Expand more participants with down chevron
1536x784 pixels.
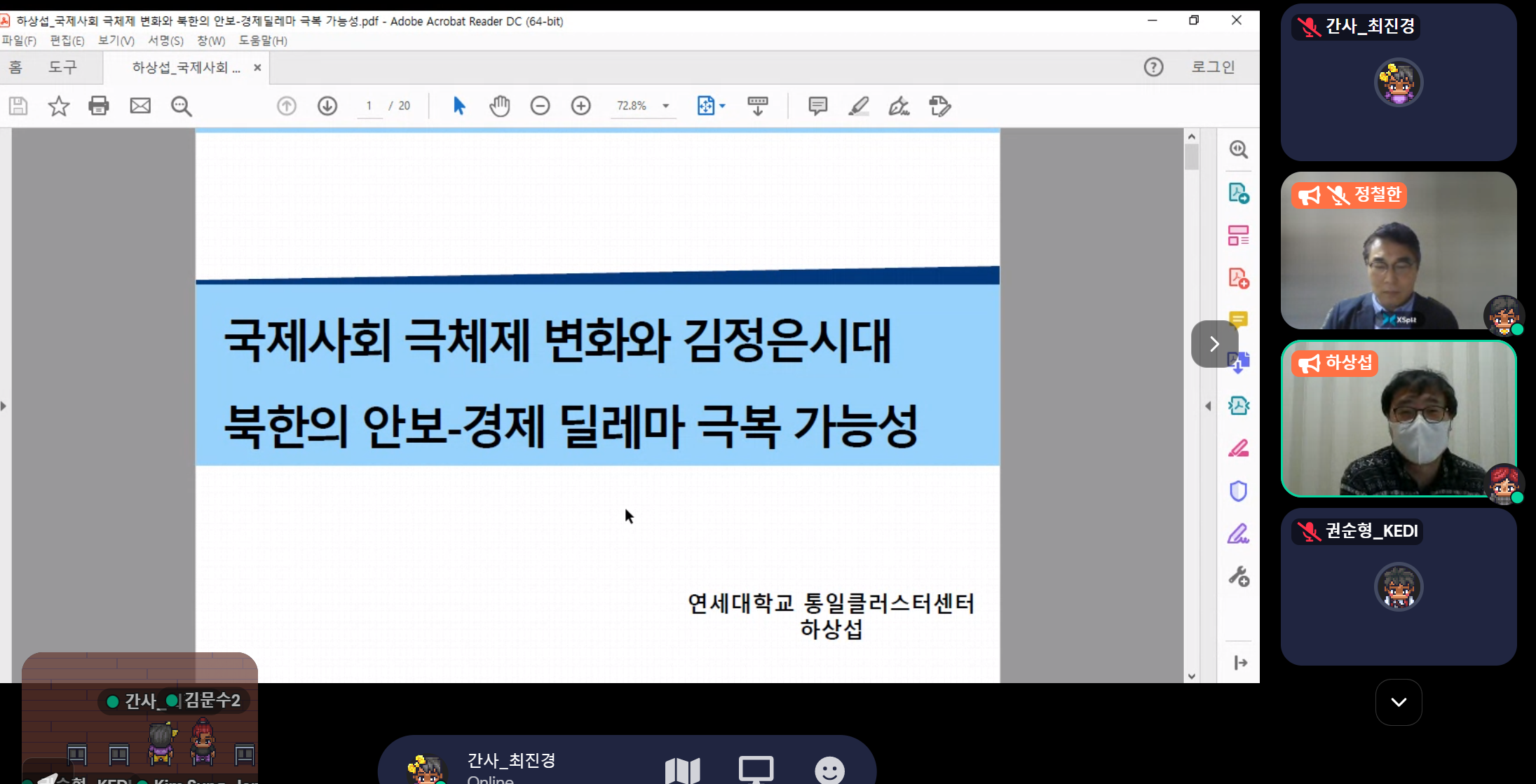(1398, 702)
